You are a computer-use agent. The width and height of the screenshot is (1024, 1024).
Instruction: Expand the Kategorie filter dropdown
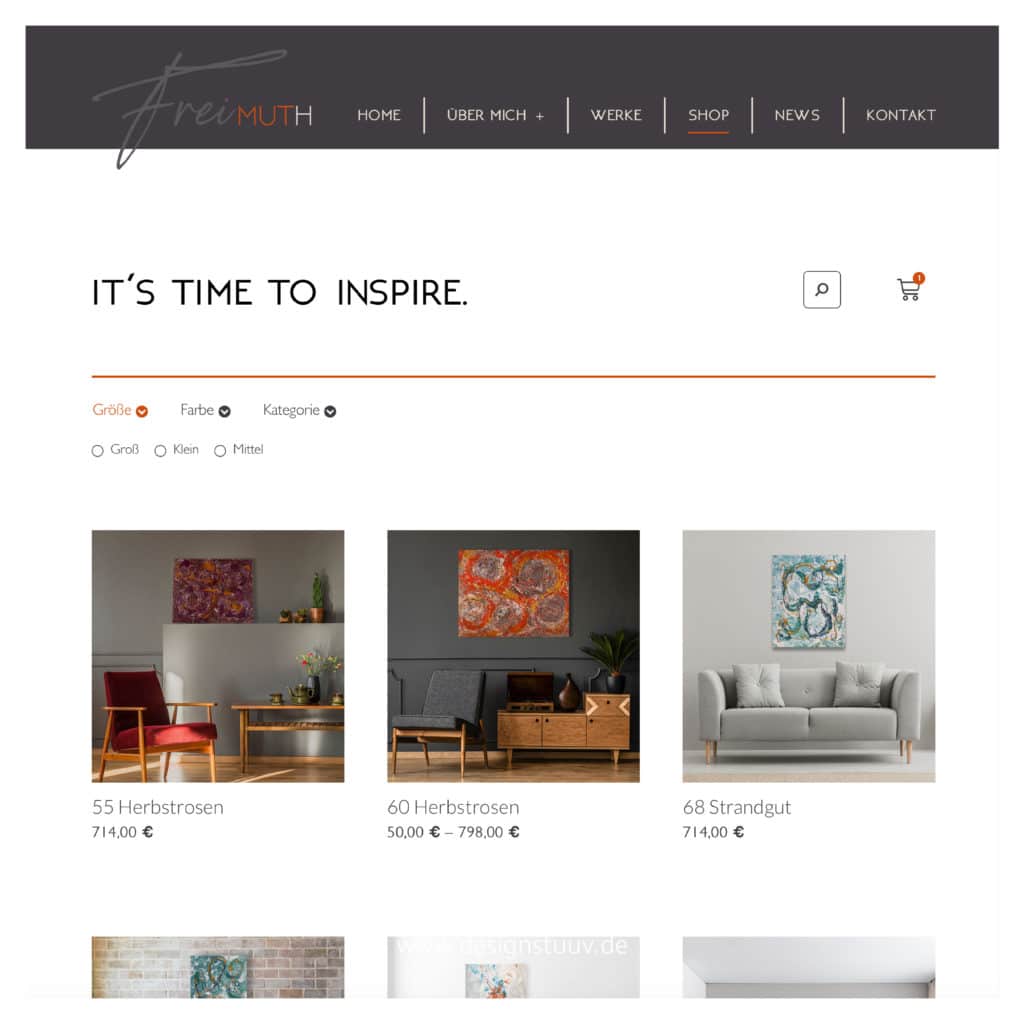(299, 410)
